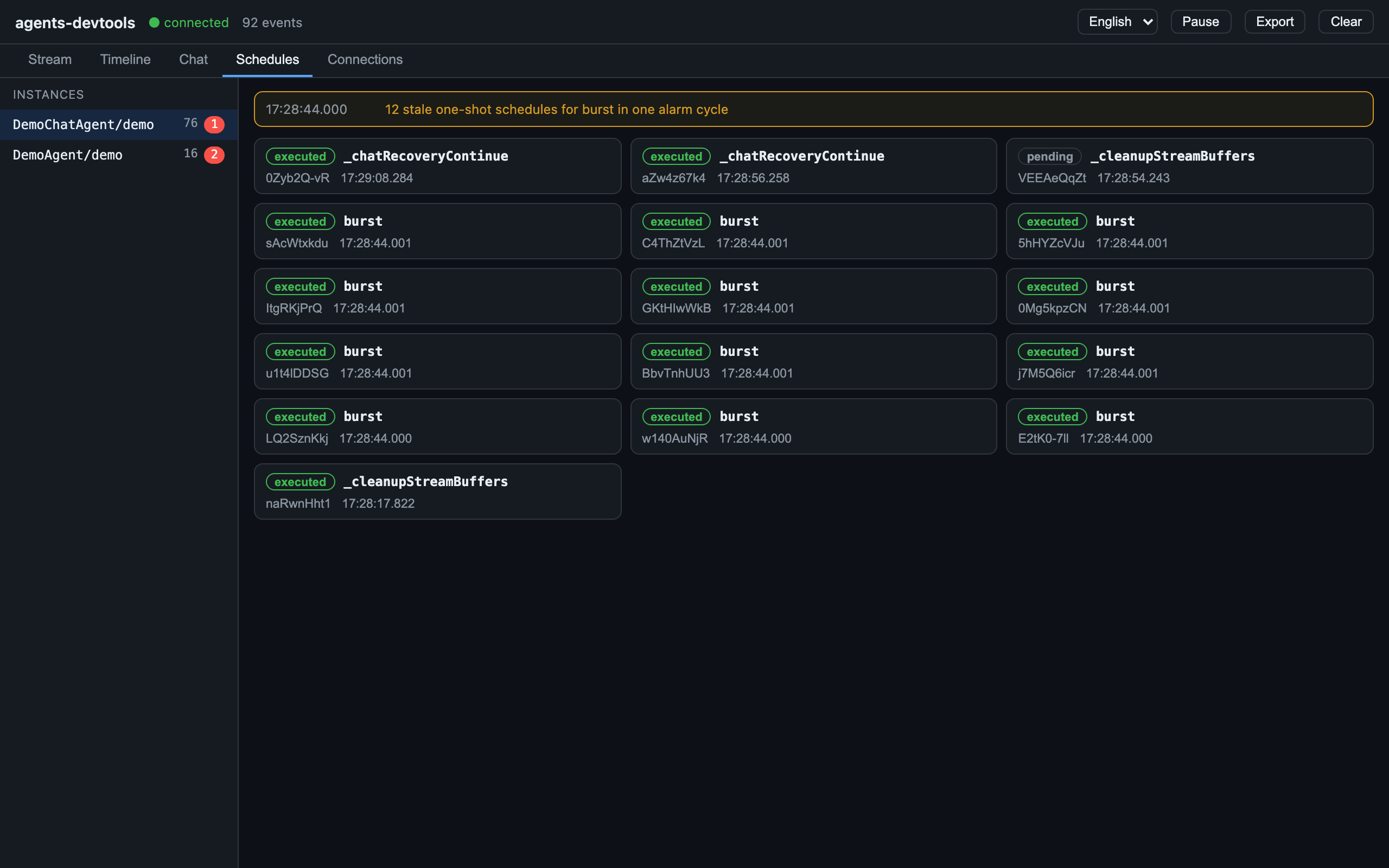
Task: Select burst schedule 0Mg5kpzCN
Action: pyautogui.click(x=1189, y=296)
